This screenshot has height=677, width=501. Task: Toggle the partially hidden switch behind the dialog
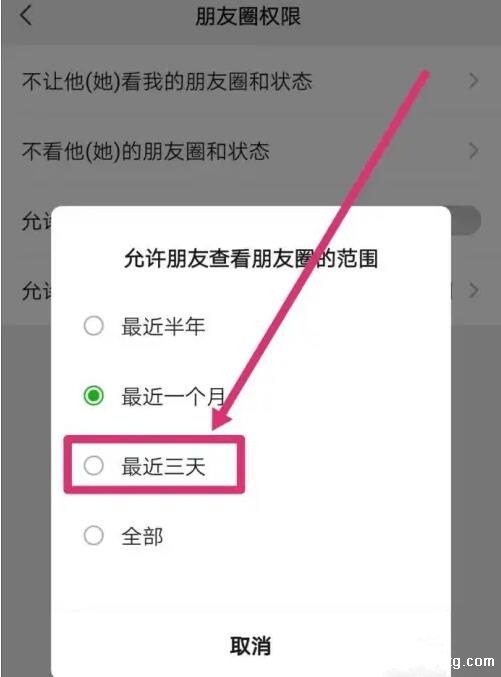[x=466, y=221]
